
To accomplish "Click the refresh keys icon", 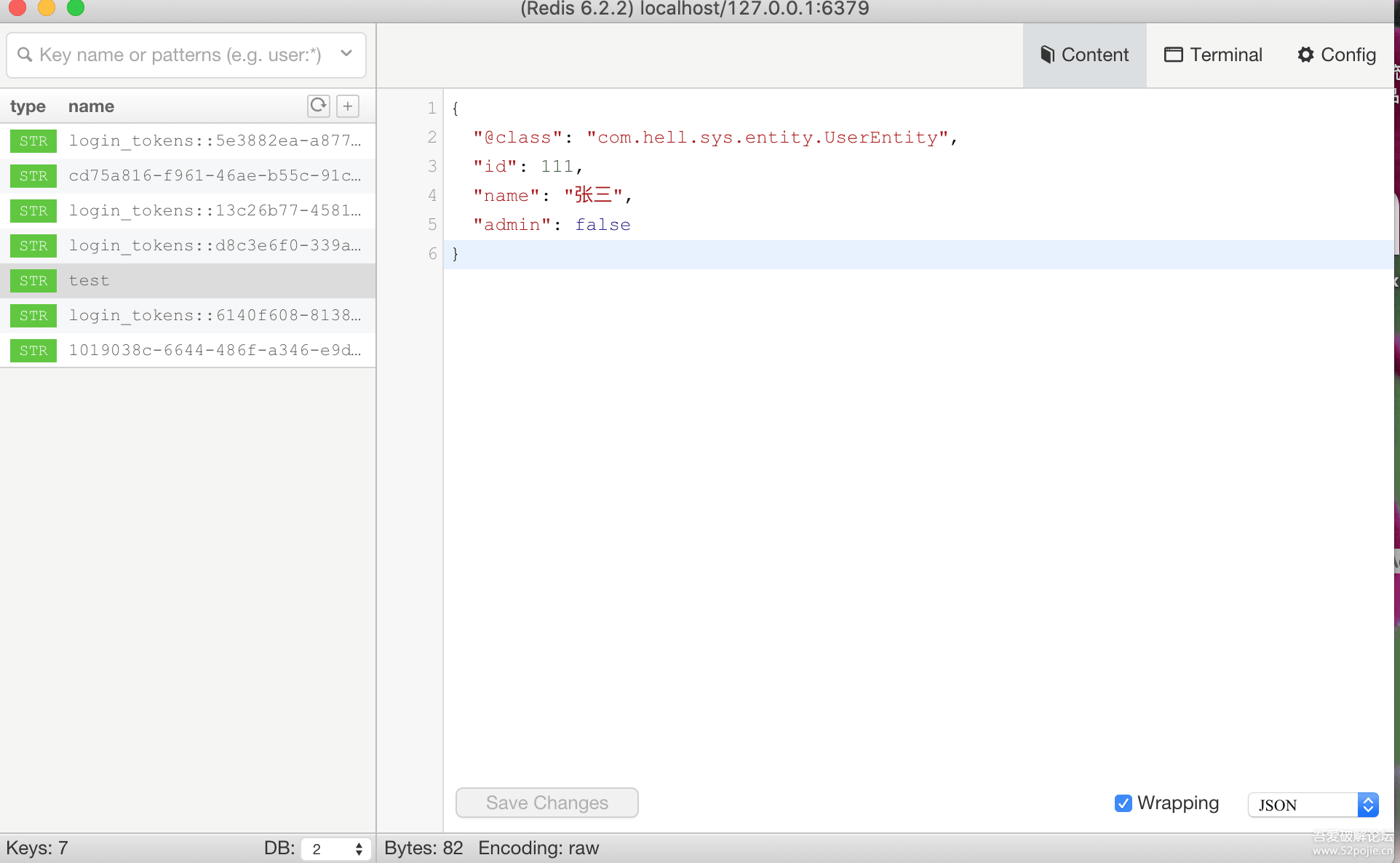I will pyautogui.click(x=318, y=106).
